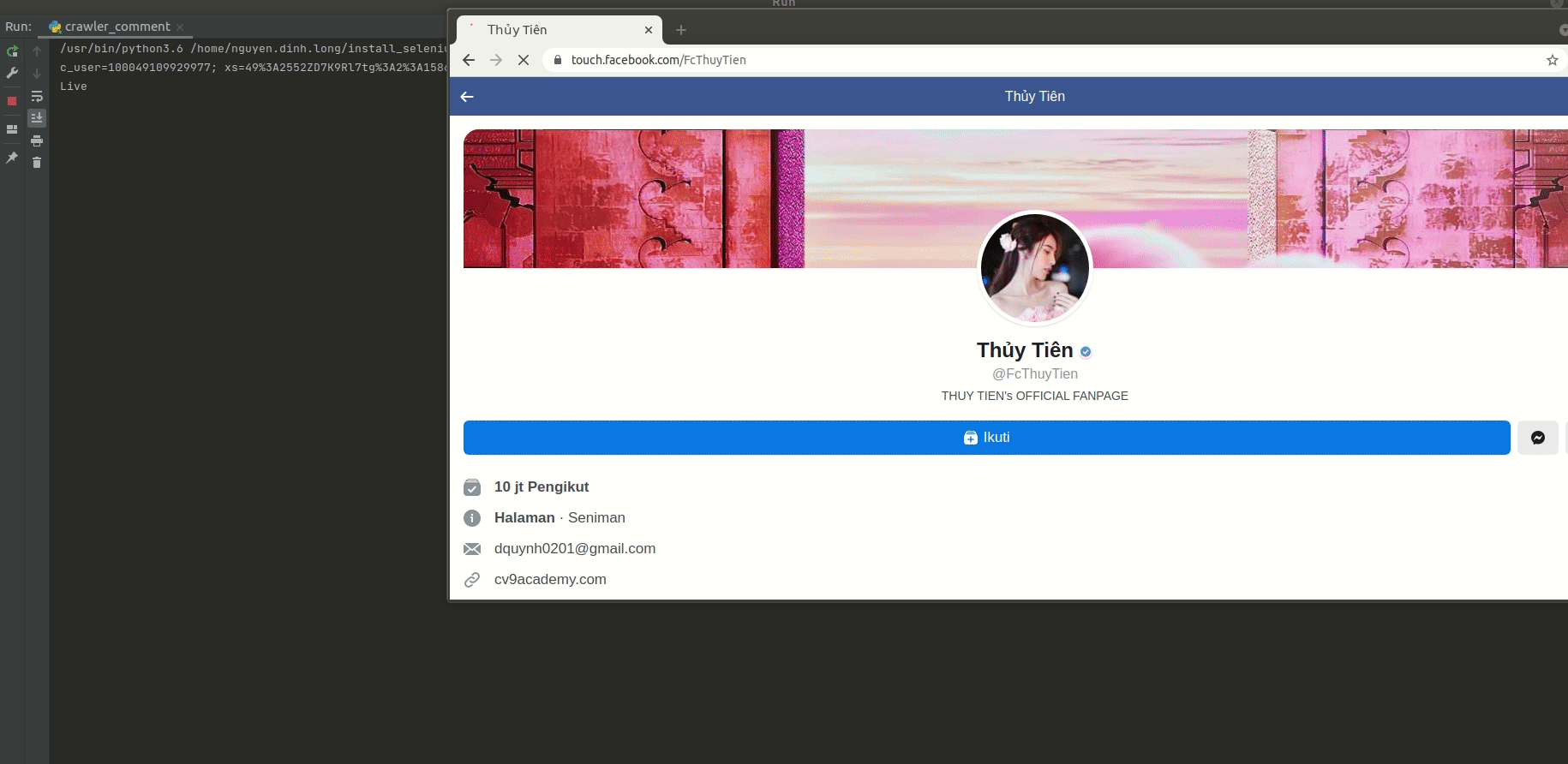Go forward in browser history
Screen dimensions: 1568x764
[496, 60]
